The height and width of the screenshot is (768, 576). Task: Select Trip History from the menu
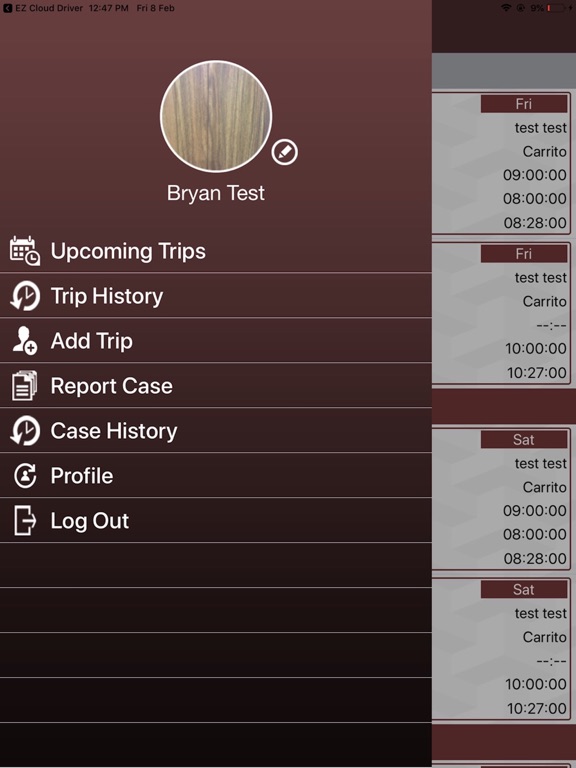click(x=216, y=295)
